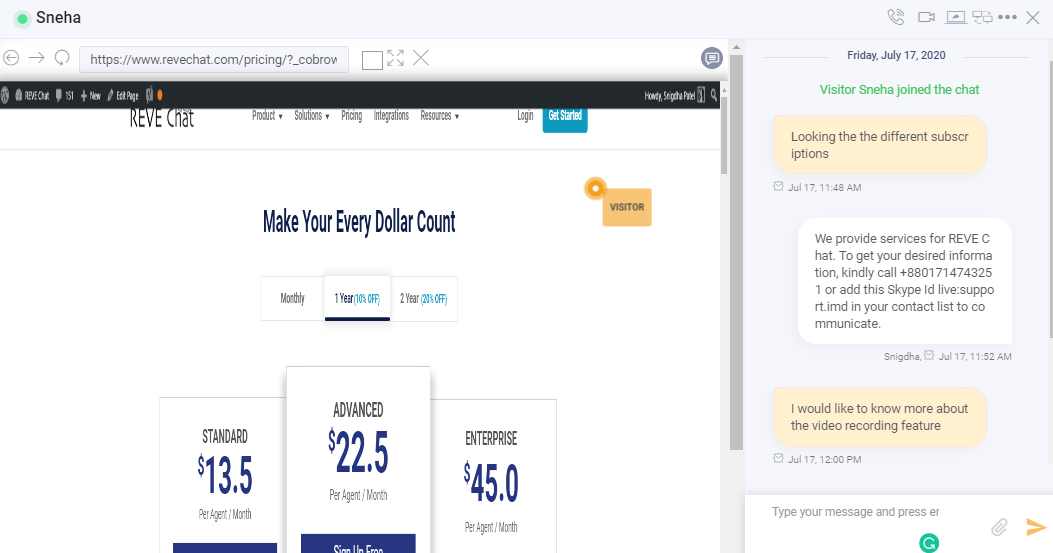Viewport: 1053px width, 553px height.
Task: Open REVE Chat site link in admin bar
Action: (32, 95)
